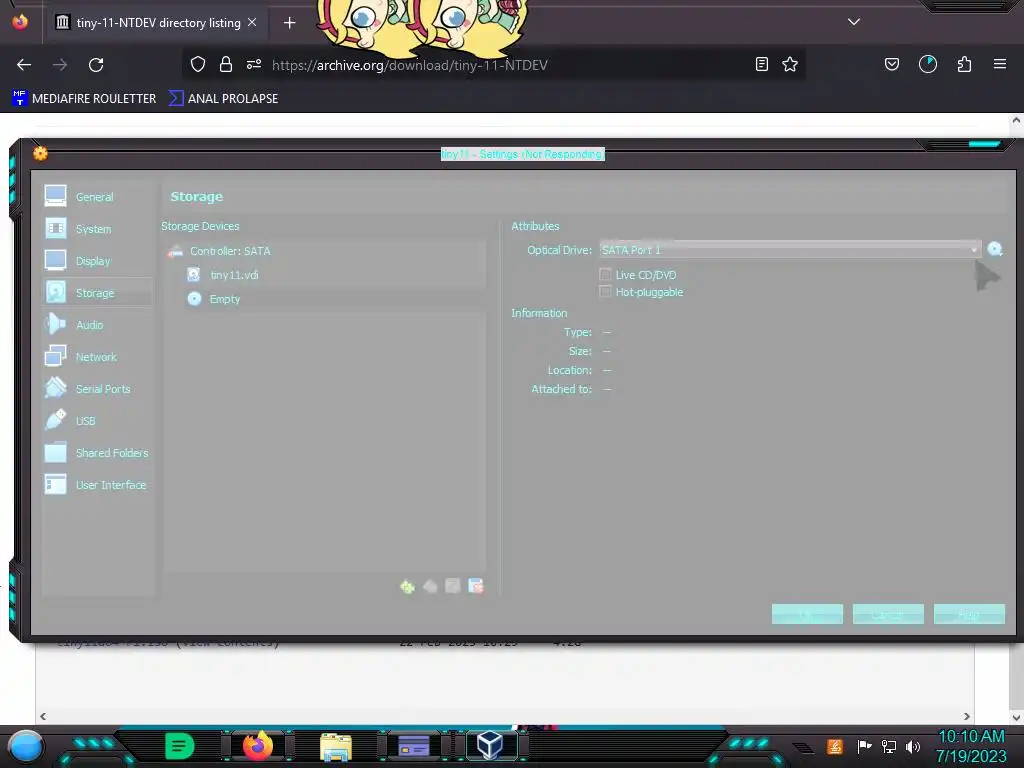Open the Optical Drive SATA Port dropdown

[x=790, y=249]
